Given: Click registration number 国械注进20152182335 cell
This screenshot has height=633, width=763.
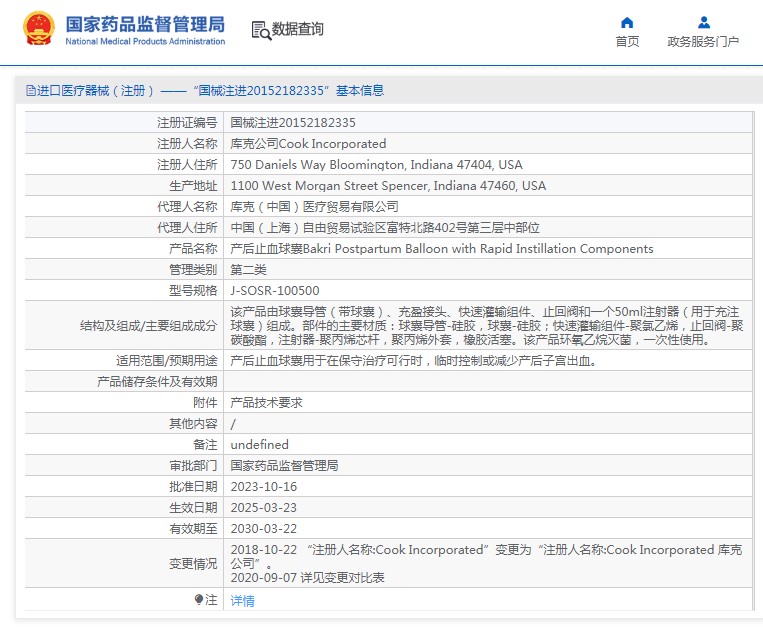Looking at the screenshot, I should [293, 123].
